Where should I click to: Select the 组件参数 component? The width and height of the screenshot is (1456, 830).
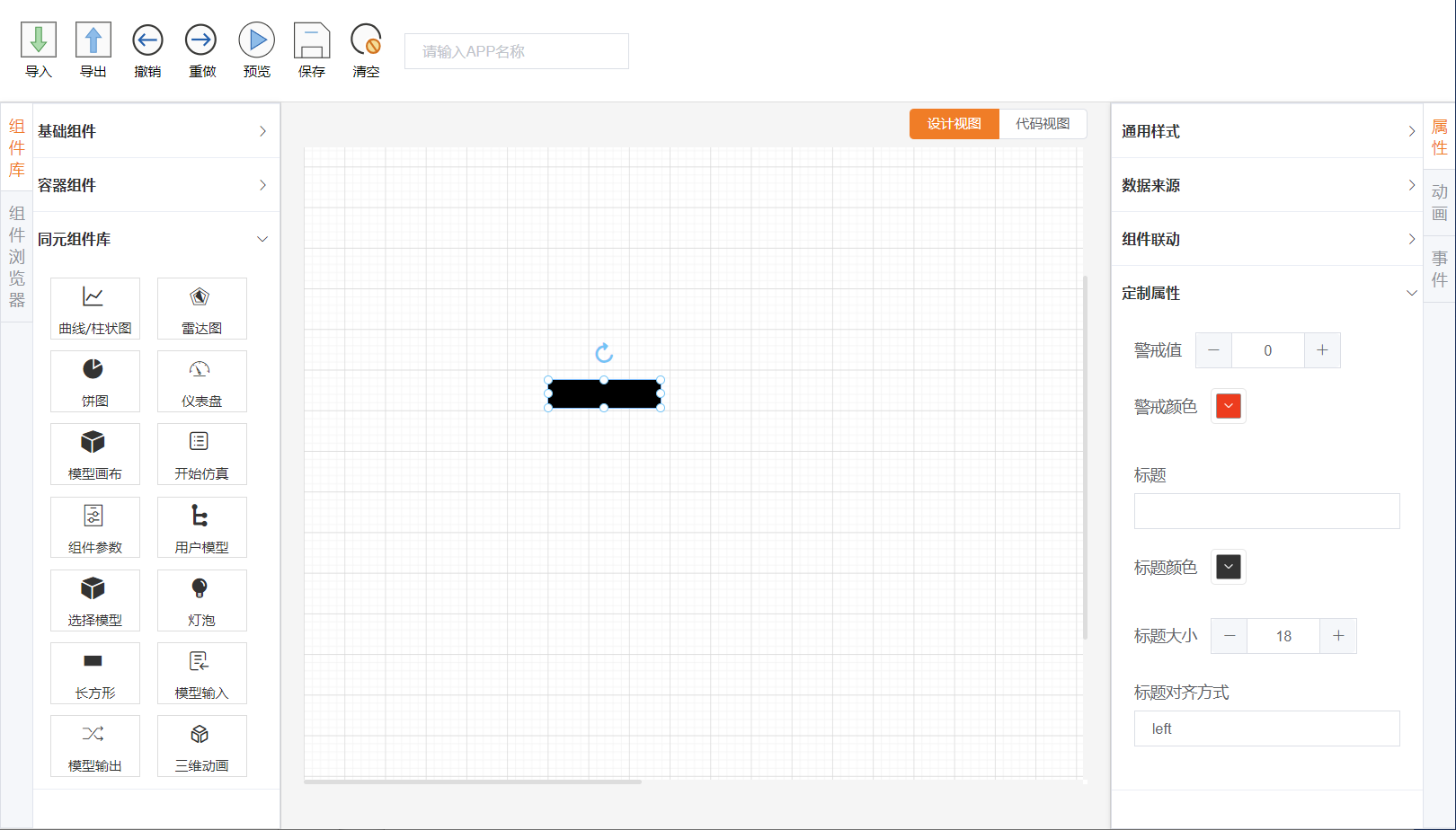[95, 527]
